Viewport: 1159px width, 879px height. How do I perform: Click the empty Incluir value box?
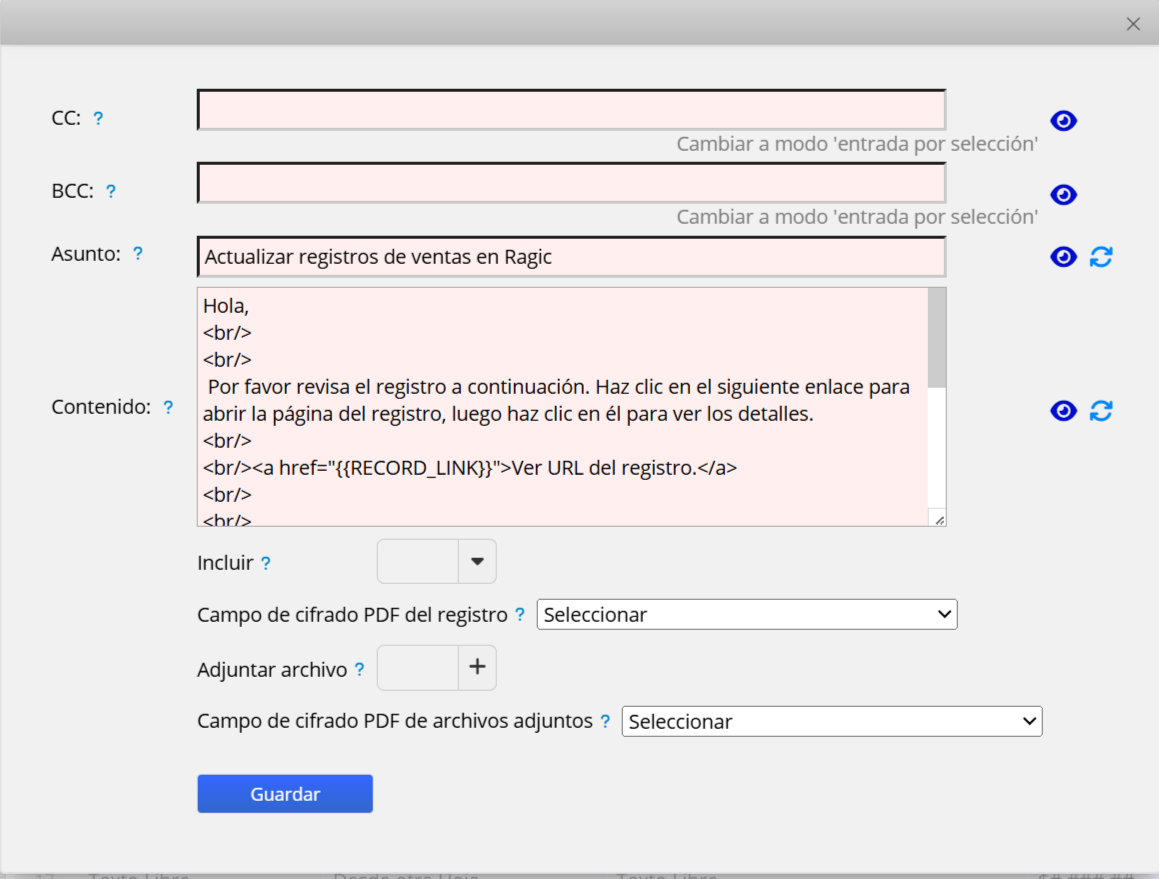click(418, 562)
